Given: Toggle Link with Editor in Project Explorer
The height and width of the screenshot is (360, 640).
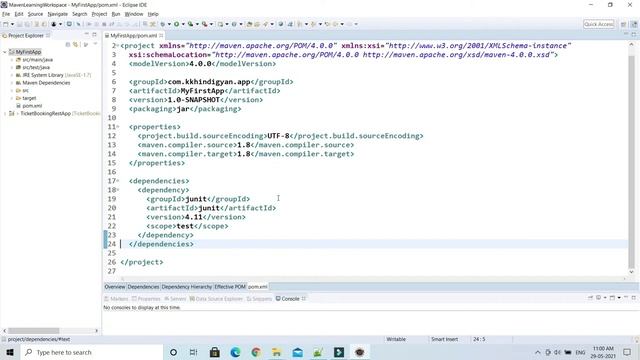Looking at the screenshot, I should pyautogui.click(x=76, y=44).
